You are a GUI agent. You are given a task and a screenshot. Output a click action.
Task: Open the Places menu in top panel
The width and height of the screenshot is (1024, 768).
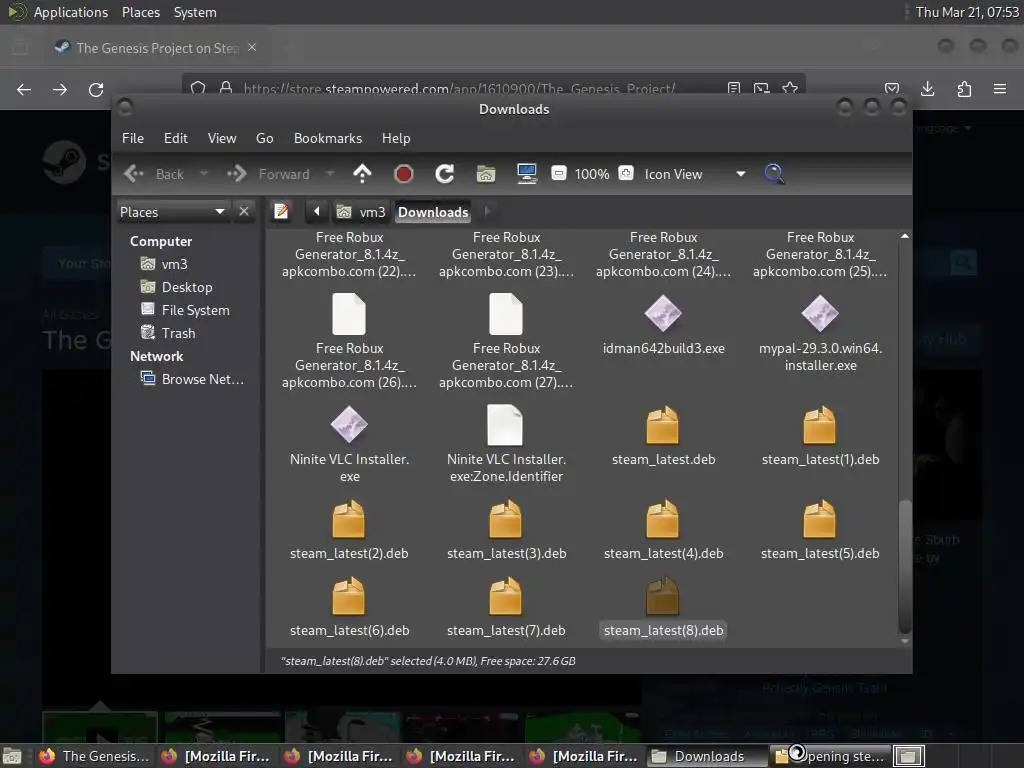click(x=140, y=12)
